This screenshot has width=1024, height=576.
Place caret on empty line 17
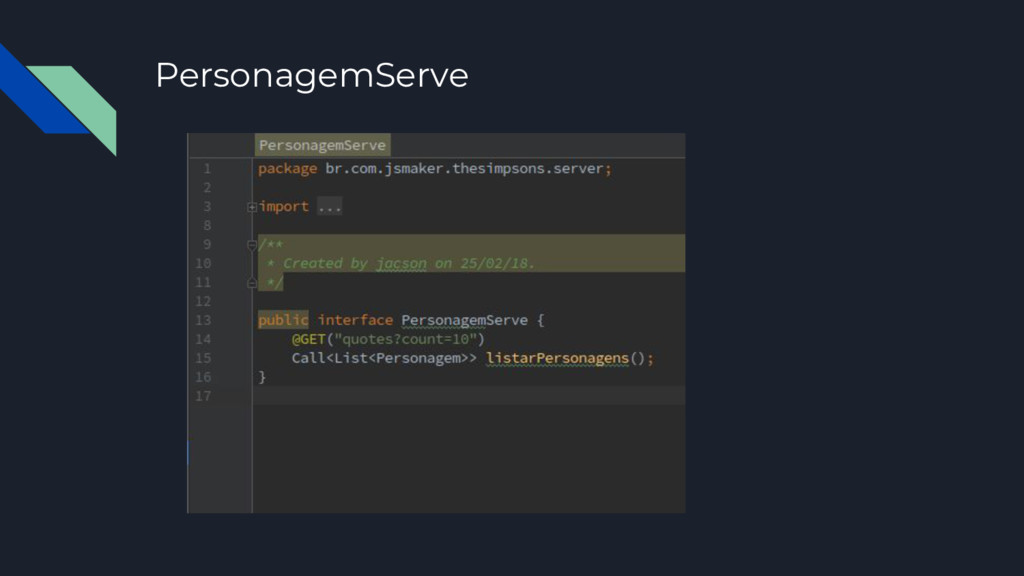pos(468,396)
